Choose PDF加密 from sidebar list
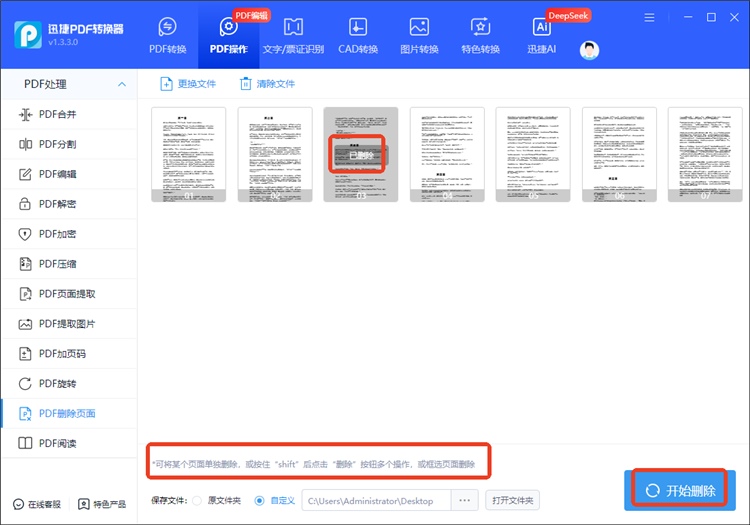Viewport: 750px width, 525px height. click(70, 234)
